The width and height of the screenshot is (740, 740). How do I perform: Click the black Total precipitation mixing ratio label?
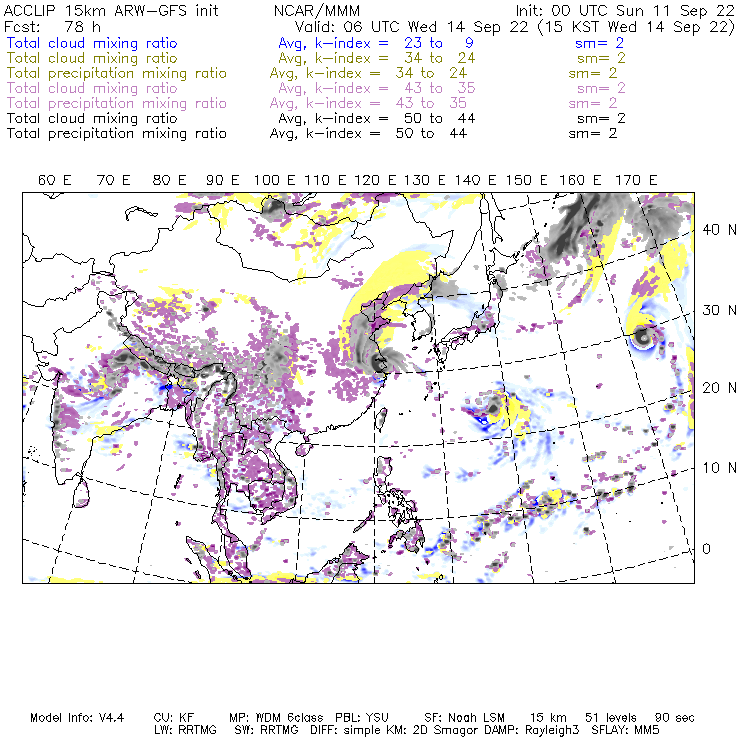[x=117, y=134]
